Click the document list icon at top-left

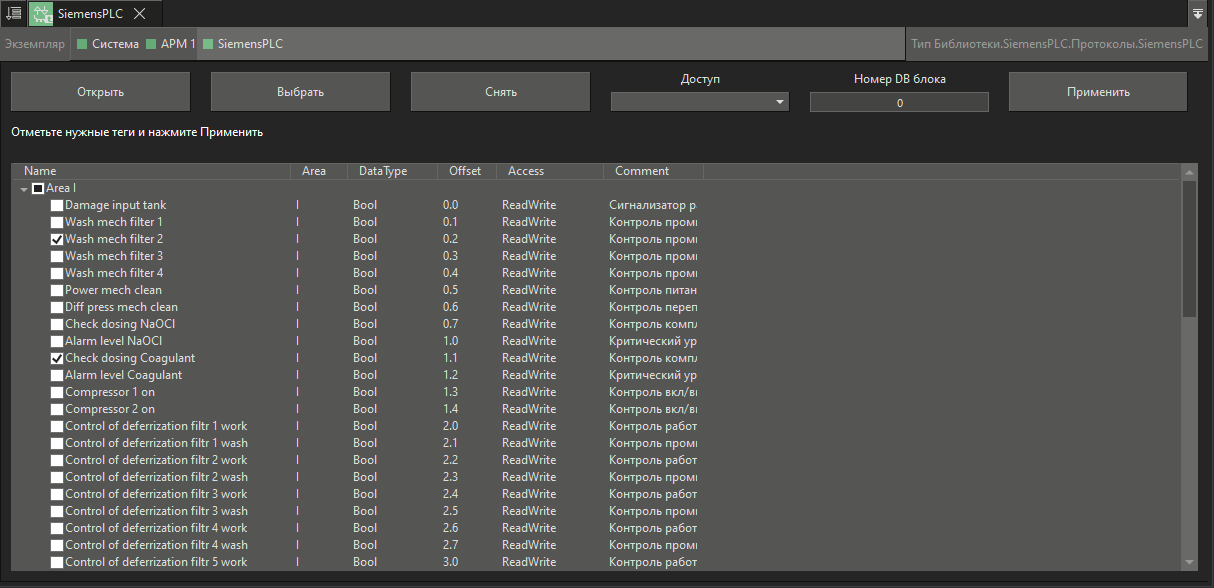click(13, 13)
